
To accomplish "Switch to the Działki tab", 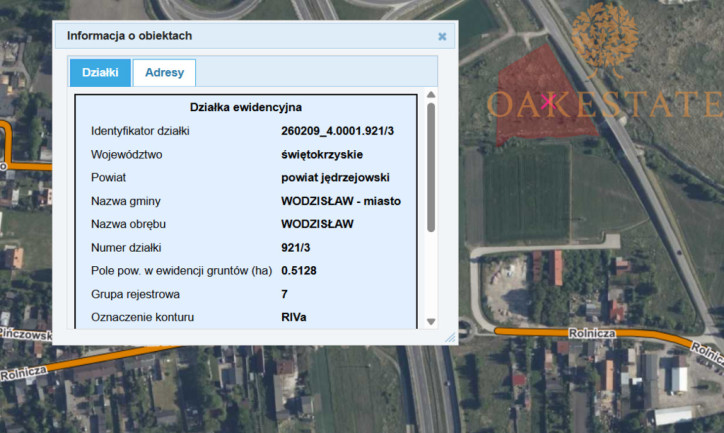I will pyautogui.click(x=100, y=72).
